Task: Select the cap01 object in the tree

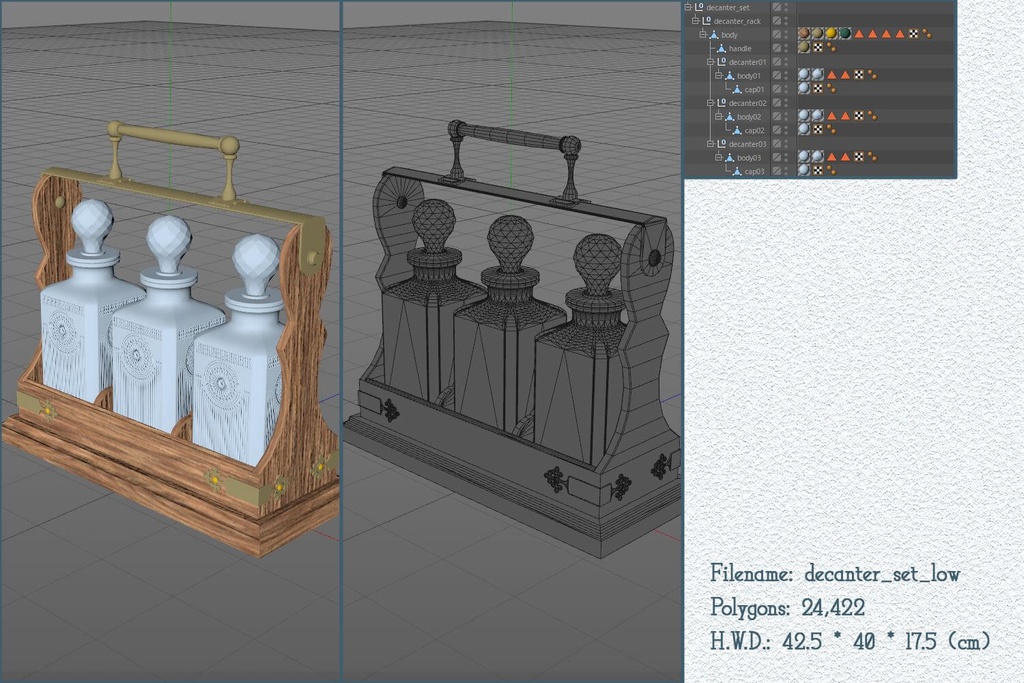Action: tap(754, 89)
